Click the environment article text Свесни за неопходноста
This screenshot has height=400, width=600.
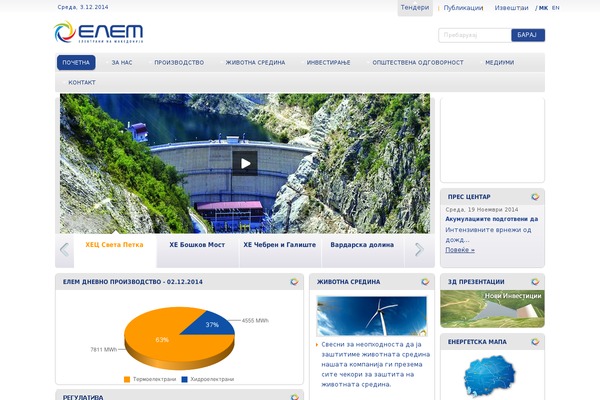[x=375, y=364]
